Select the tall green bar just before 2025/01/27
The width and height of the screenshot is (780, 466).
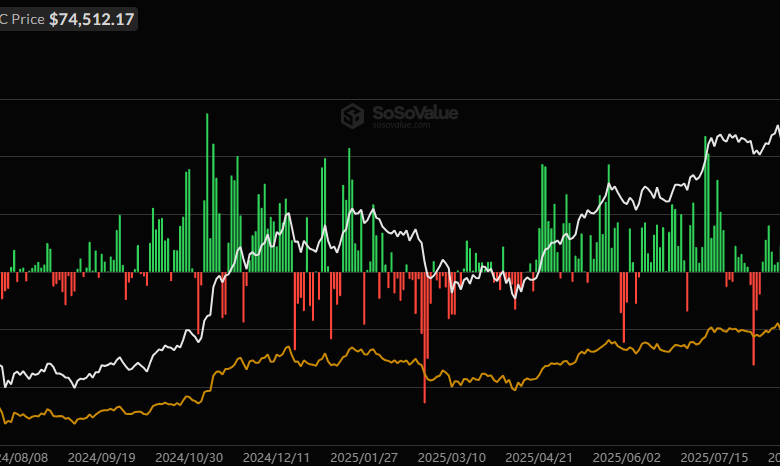point(348,205)
